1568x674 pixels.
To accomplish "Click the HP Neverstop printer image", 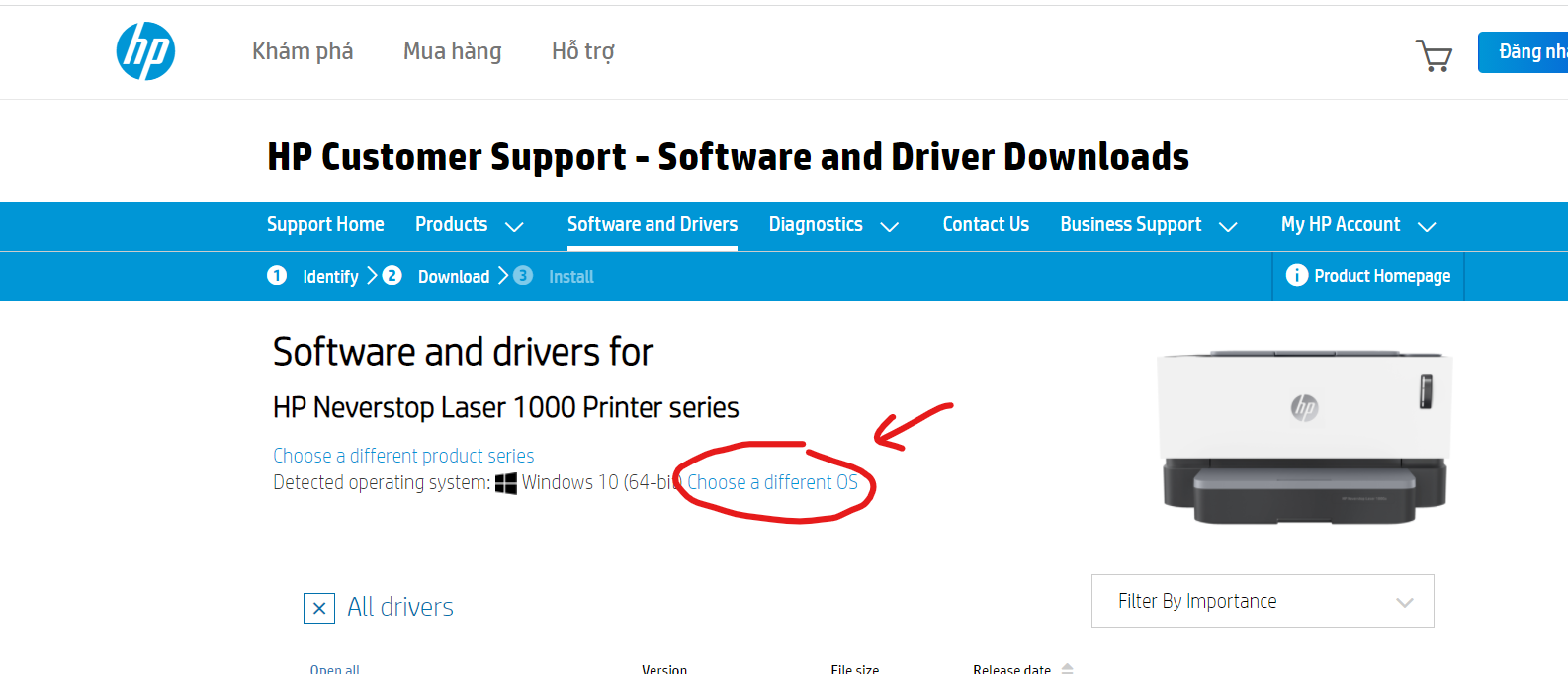I will (1303, 435).
